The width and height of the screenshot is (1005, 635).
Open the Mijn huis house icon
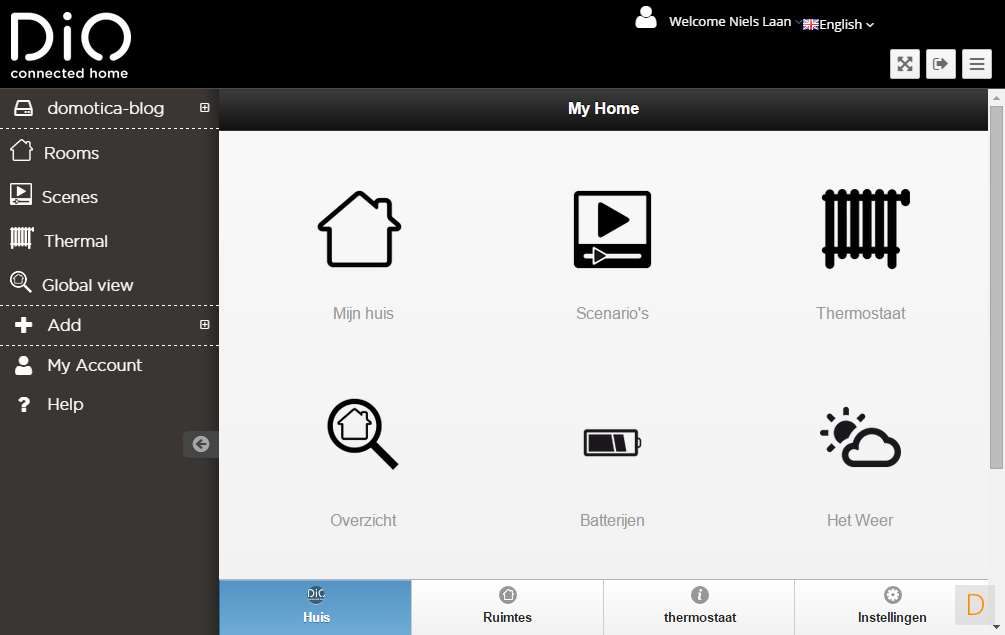(360, 229)
